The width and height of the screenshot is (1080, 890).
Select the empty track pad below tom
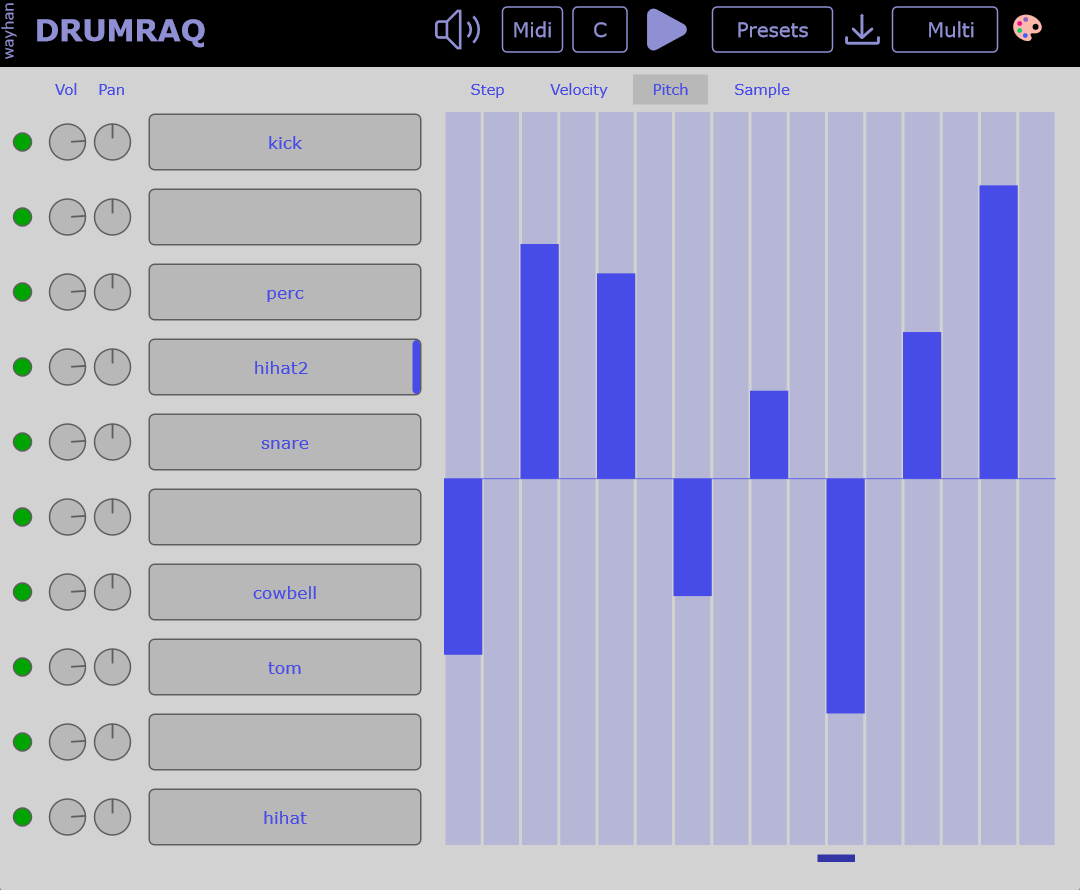[284, 742]
